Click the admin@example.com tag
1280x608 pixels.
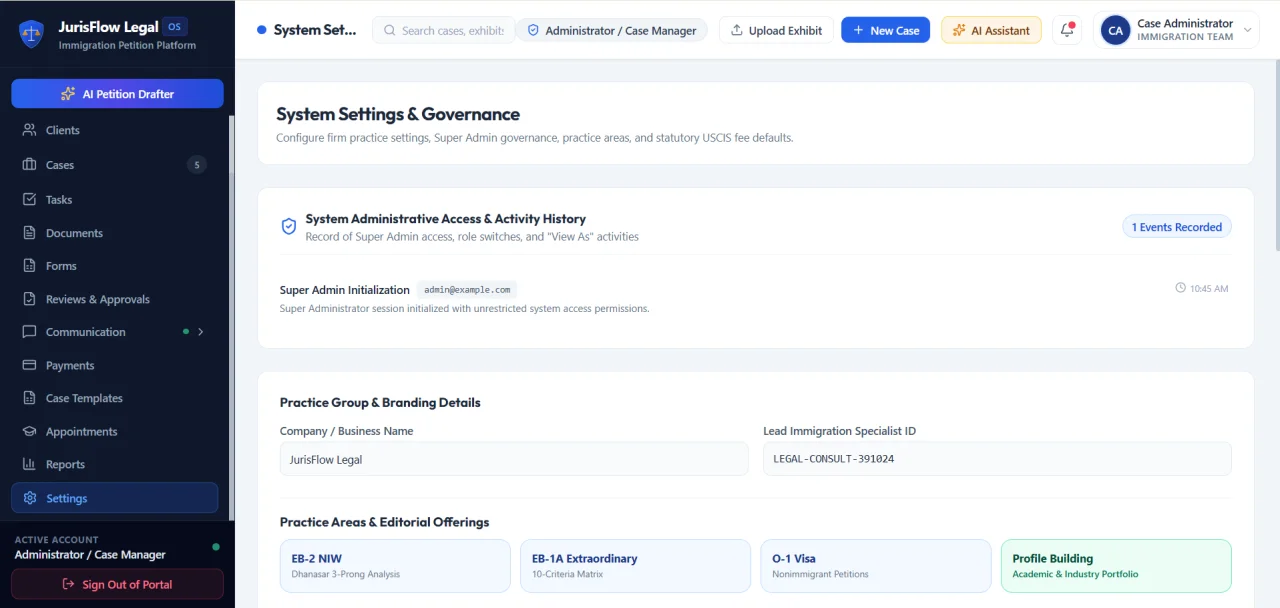(x=467, y=290)
